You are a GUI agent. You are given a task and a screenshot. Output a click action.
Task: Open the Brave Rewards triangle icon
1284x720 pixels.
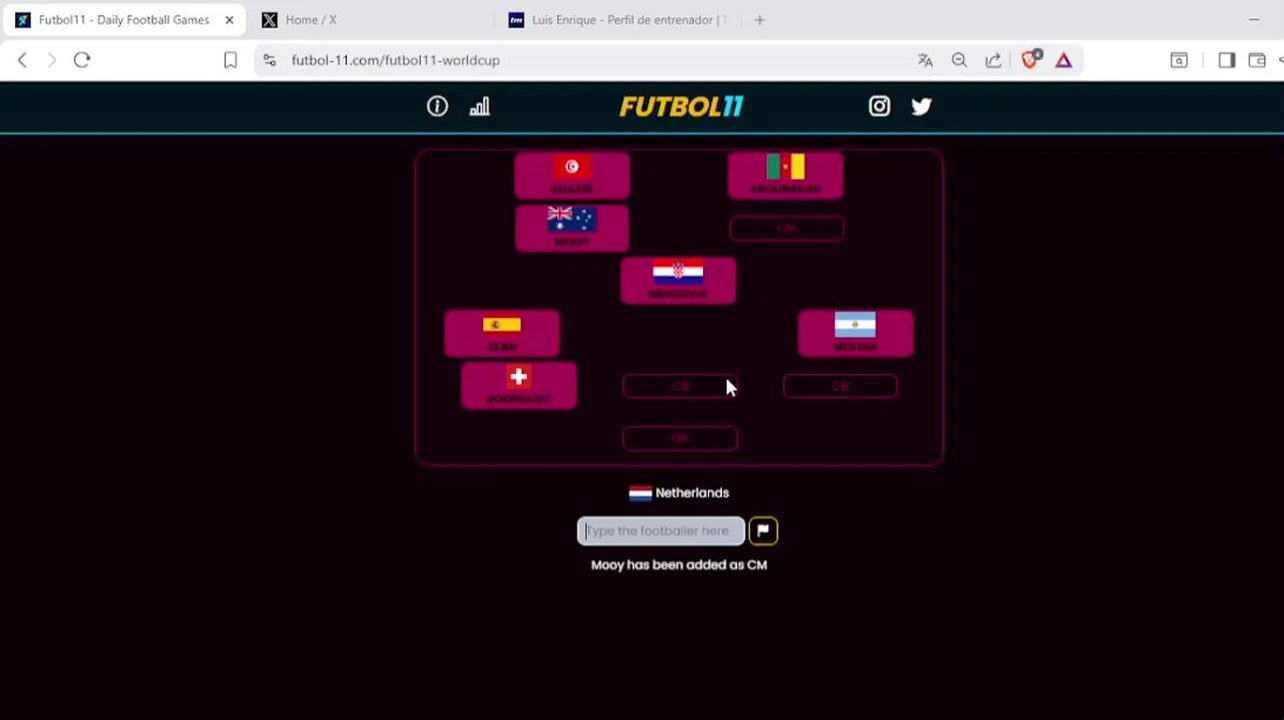1063,60
